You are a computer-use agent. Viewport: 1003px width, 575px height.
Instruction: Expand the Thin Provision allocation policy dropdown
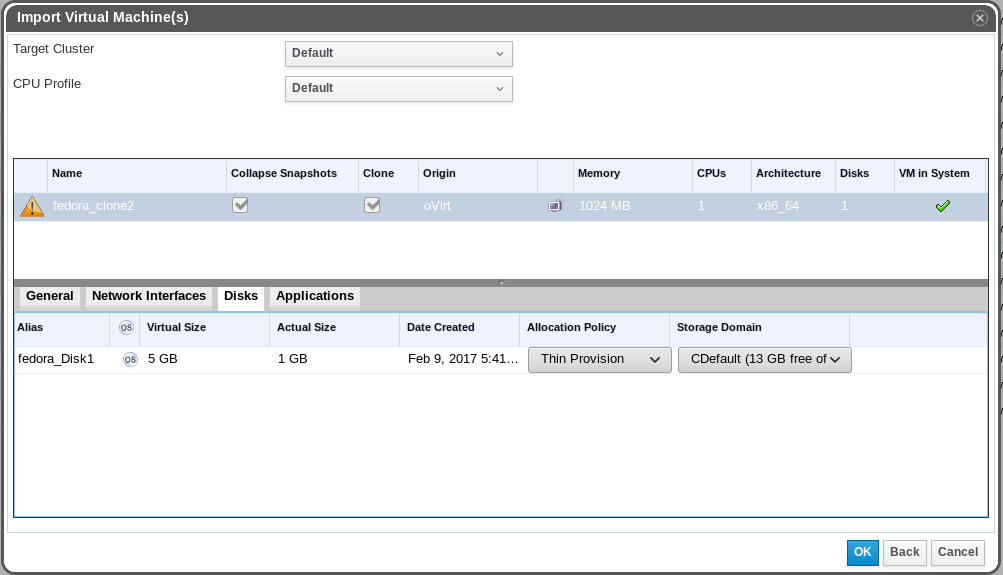tap(599, 359)
